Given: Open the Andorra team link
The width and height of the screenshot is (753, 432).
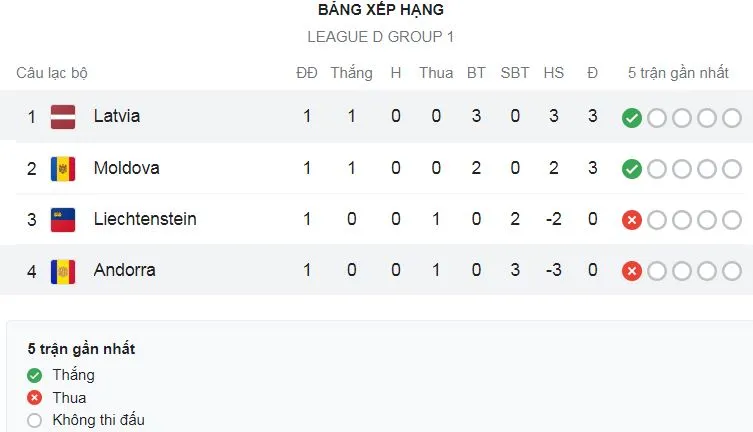Looking at the screenshot, I should [125, 270].
